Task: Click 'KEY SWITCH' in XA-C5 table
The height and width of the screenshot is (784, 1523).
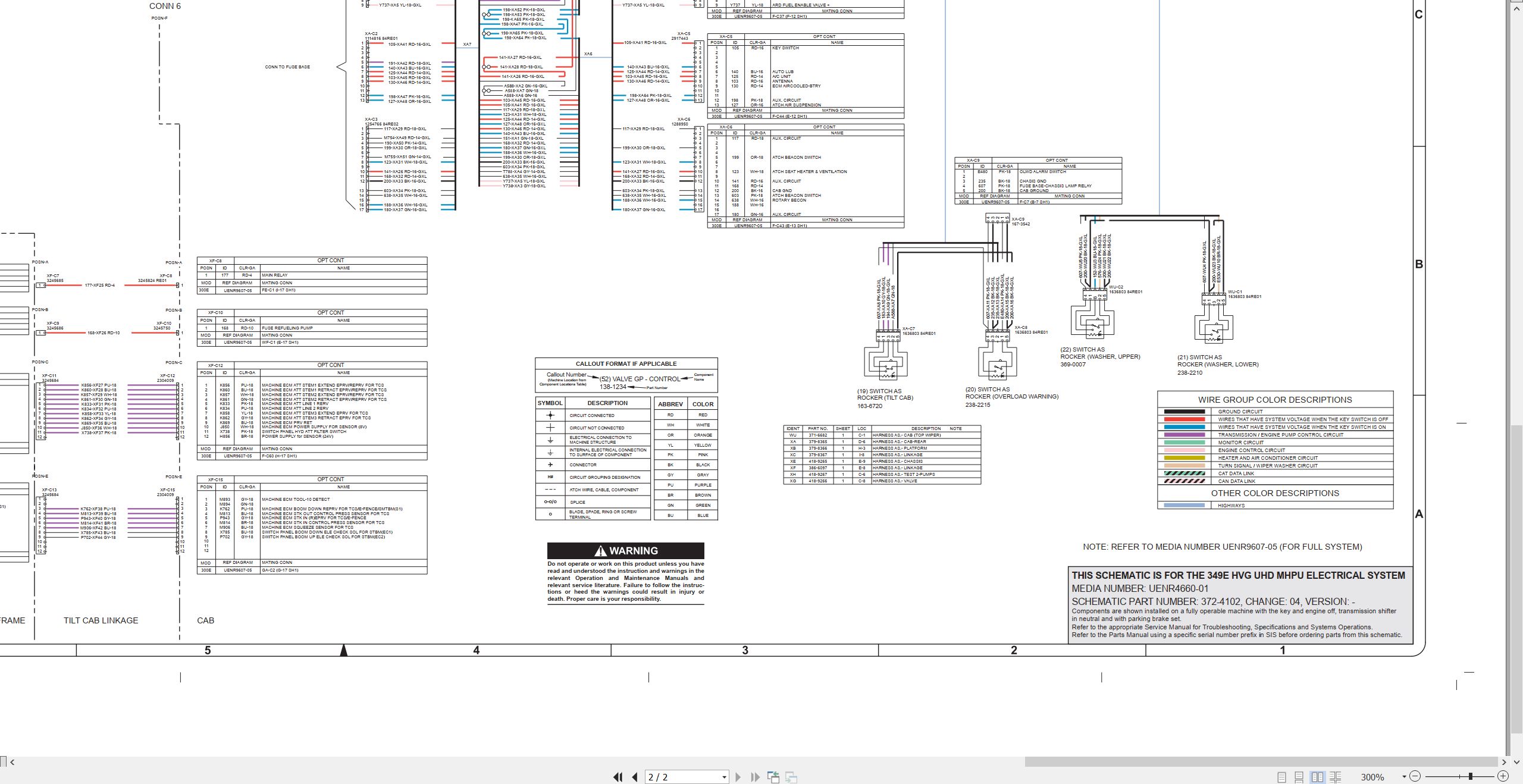Action: click(785, 48)
